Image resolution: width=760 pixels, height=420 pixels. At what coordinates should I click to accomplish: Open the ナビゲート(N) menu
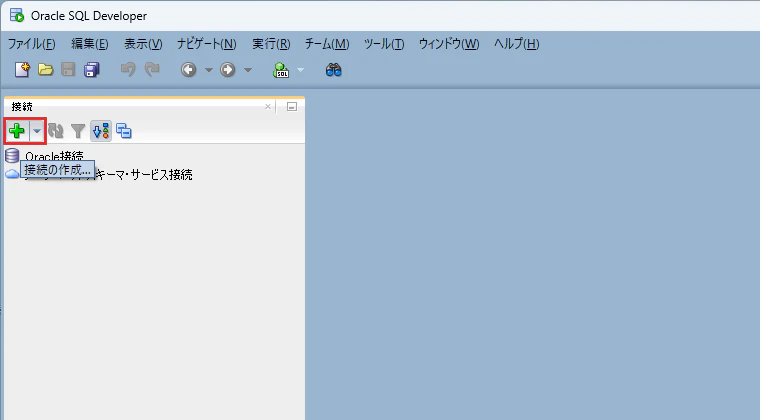click(x=206, y=44)
